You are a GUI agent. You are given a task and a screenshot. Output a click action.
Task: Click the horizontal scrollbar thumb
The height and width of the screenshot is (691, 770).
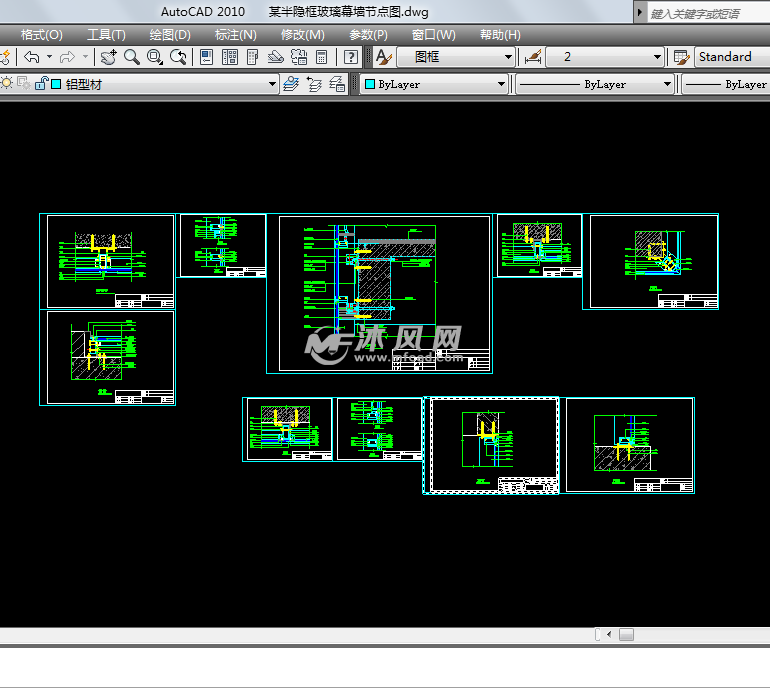626,634
